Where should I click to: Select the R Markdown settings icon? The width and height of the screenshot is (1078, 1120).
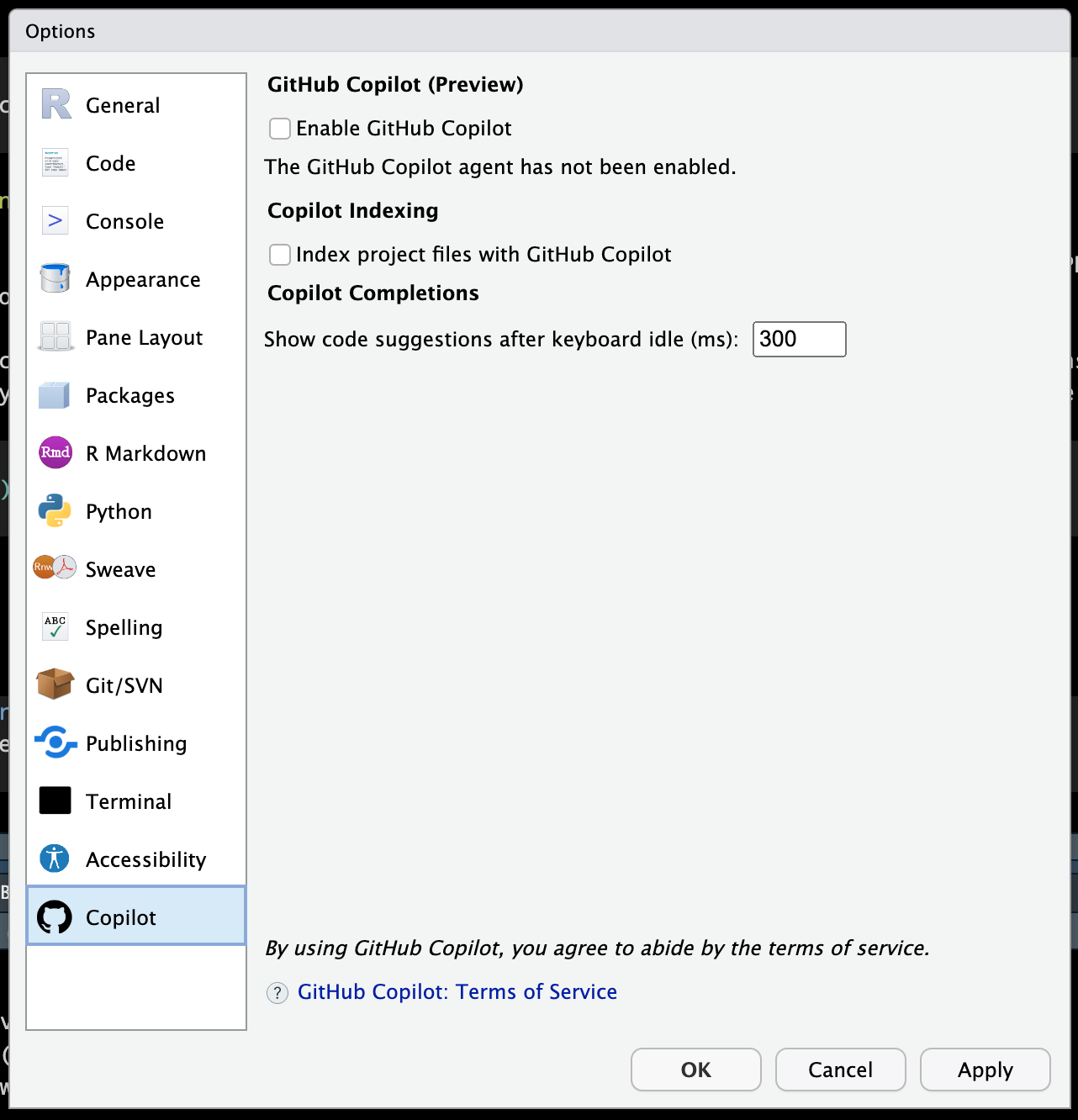tap(54, 452)
